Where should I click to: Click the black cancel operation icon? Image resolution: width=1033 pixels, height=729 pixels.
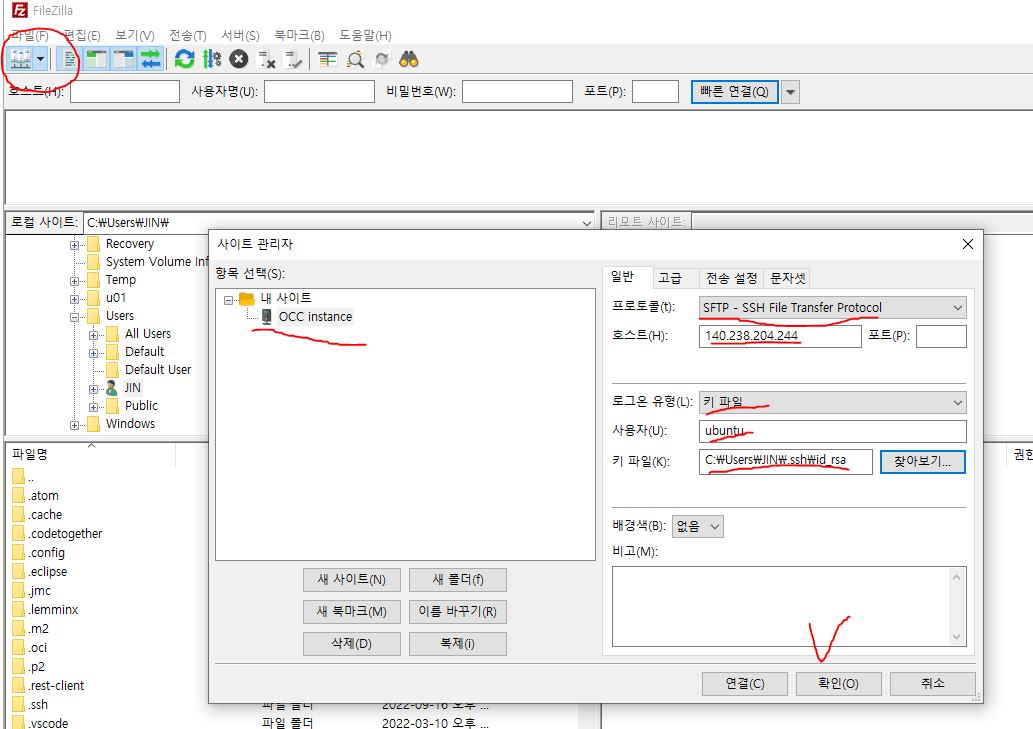238,59
